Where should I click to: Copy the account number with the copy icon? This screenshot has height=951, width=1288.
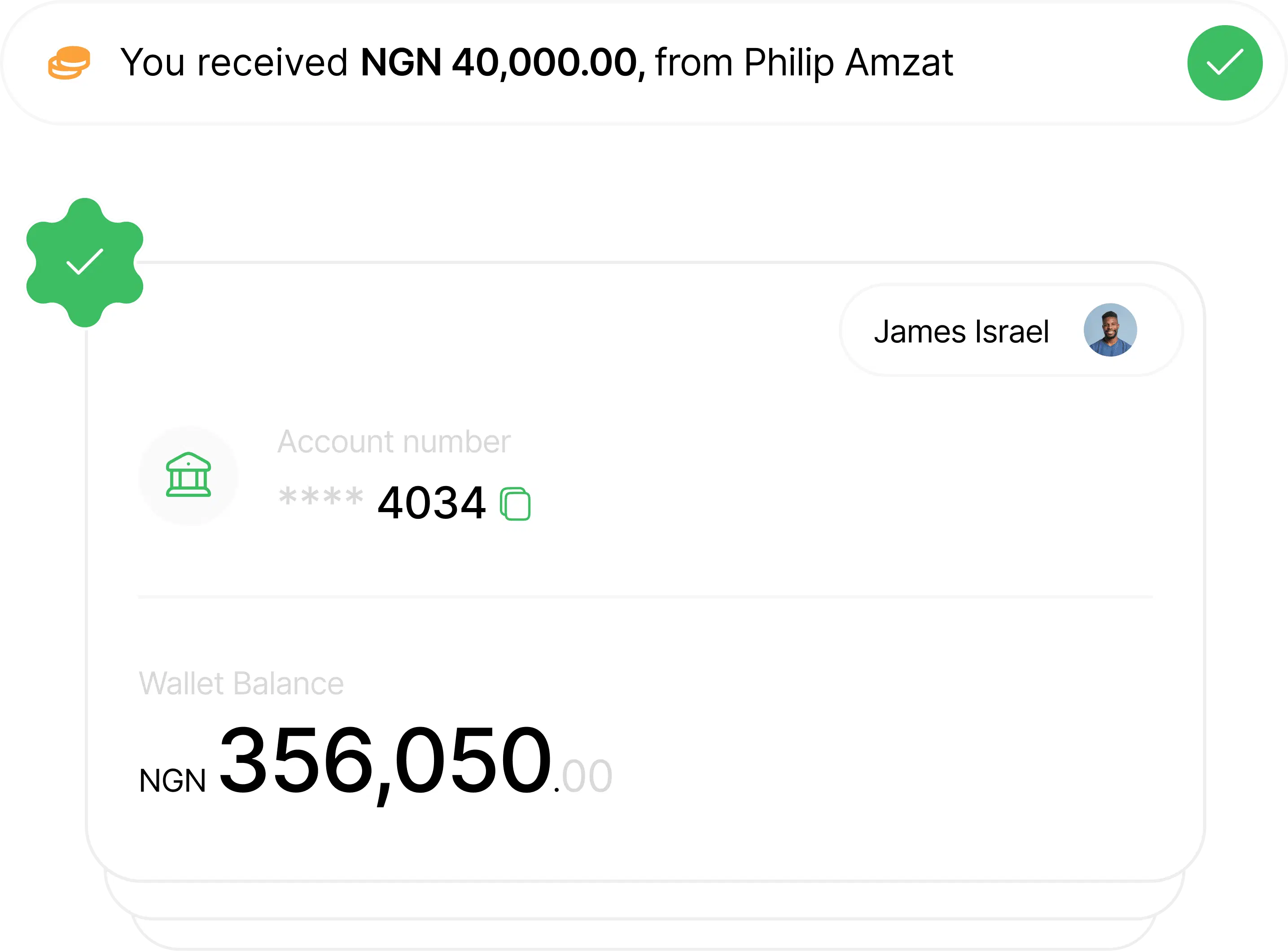[515, 504]
